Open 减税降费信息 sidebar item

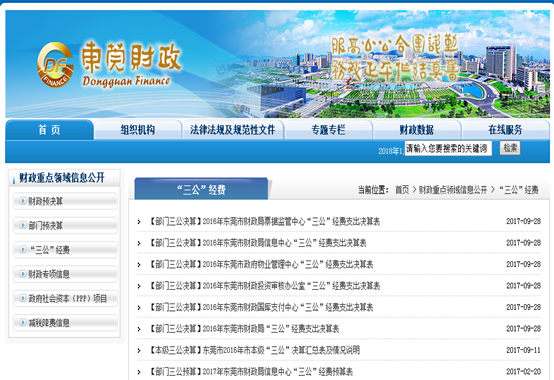[65, 322]
